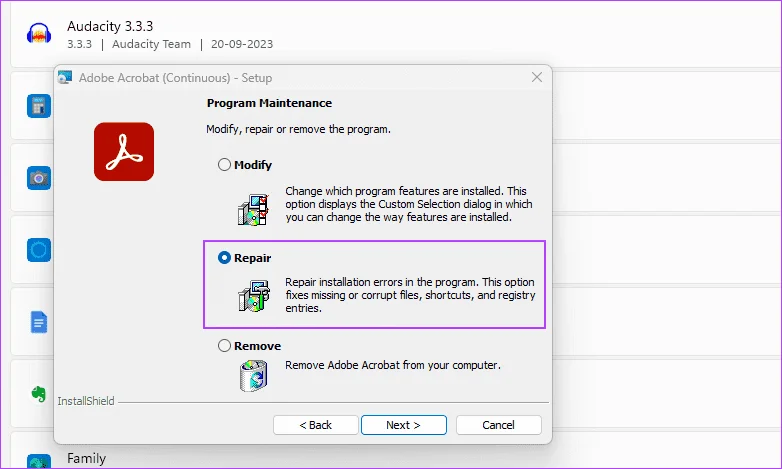Image resolution: width=782 pixels, height=469 pixels.
Task: Click the Camera app icon in app list
Action: pyautogui.click(x=39, y=178)
